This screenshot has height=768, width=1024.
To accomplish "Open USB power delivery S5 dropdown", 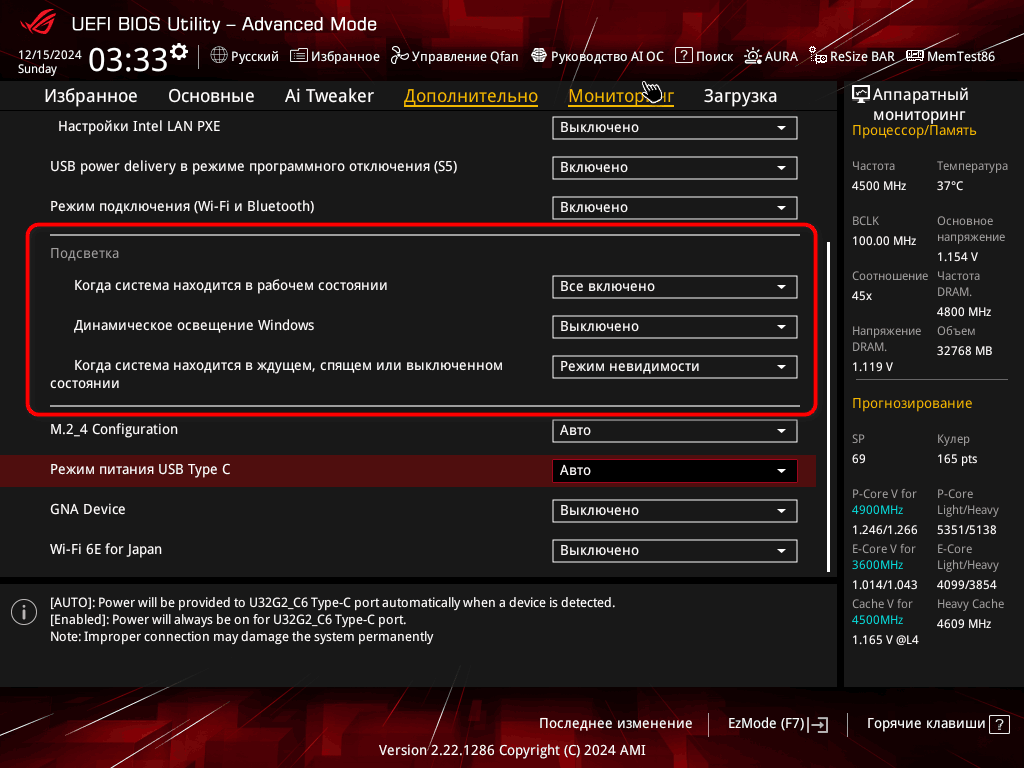I will (675, 167).
